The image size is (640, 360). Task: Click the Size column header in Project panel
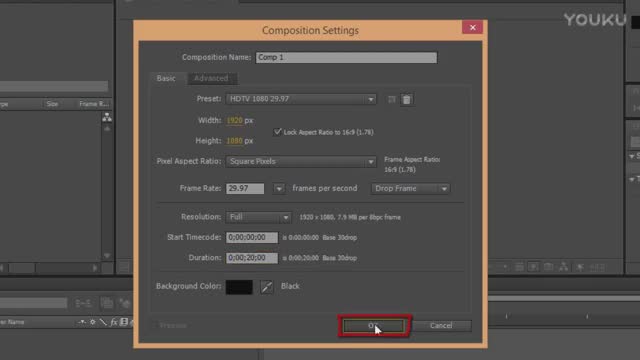click(52, 104)
